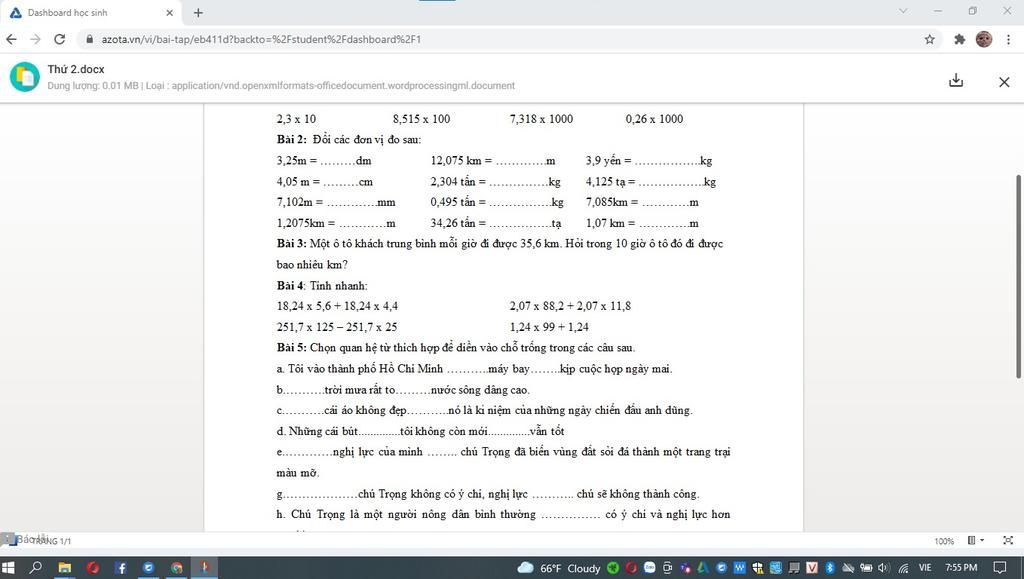Open Google Chrome from the taskbar
This screenshot has height=579, width=1024.
[x=176, y=567]
